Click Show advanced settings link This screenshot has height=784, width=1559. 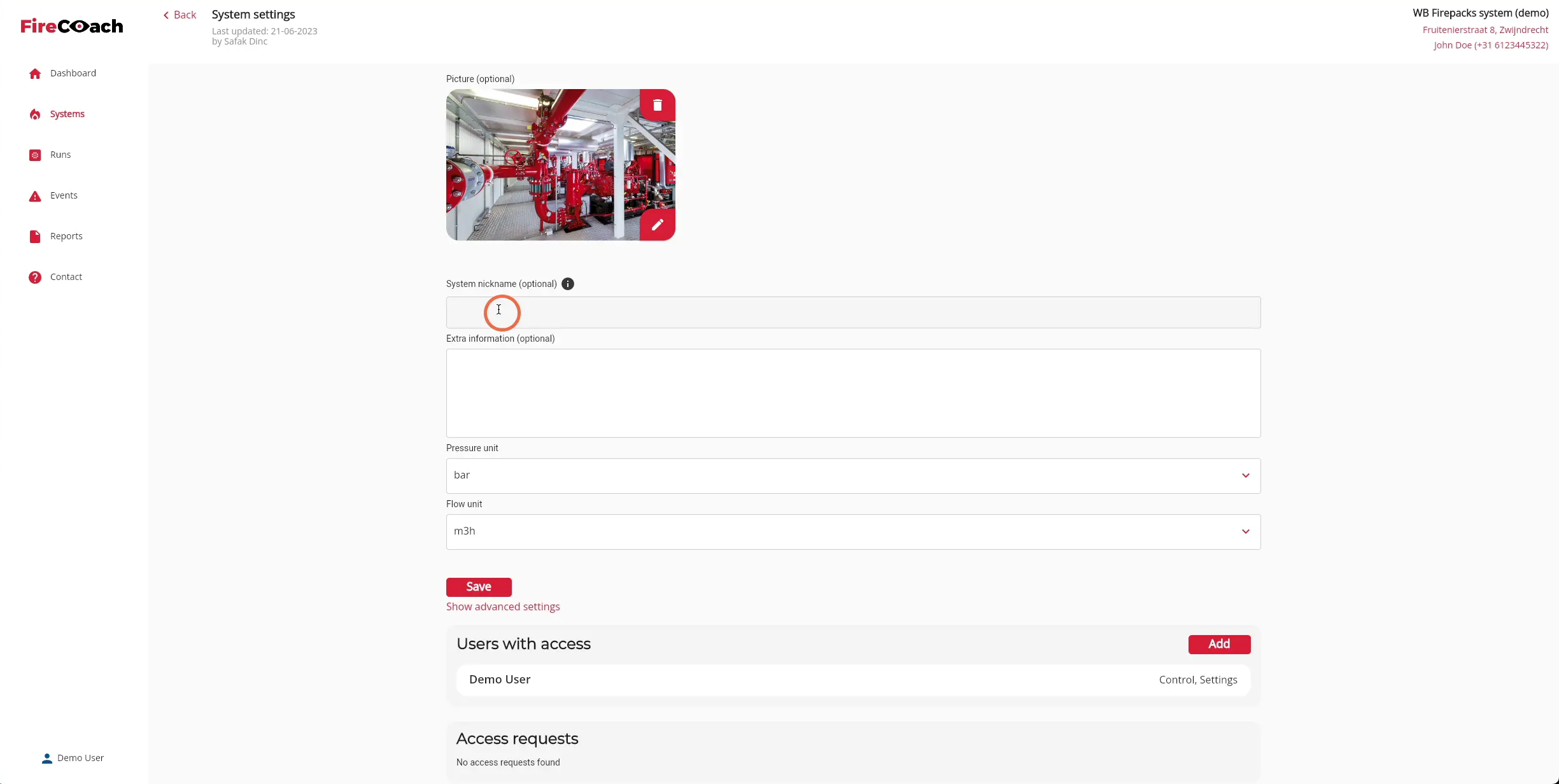[x=503, y=607]
